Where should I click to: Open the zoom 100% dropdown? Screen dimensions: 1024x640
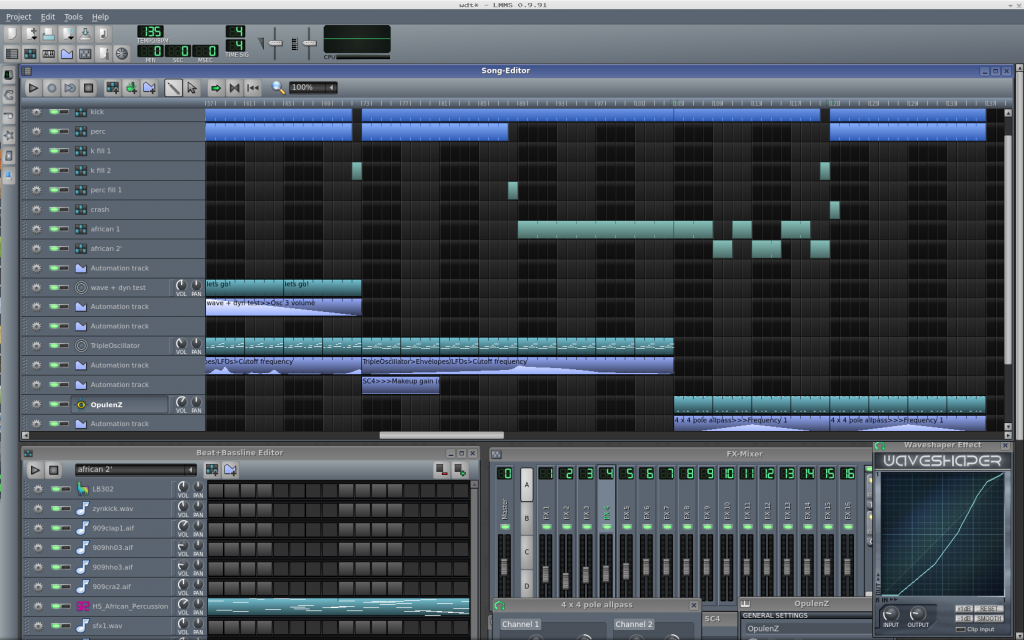(313, 88)
